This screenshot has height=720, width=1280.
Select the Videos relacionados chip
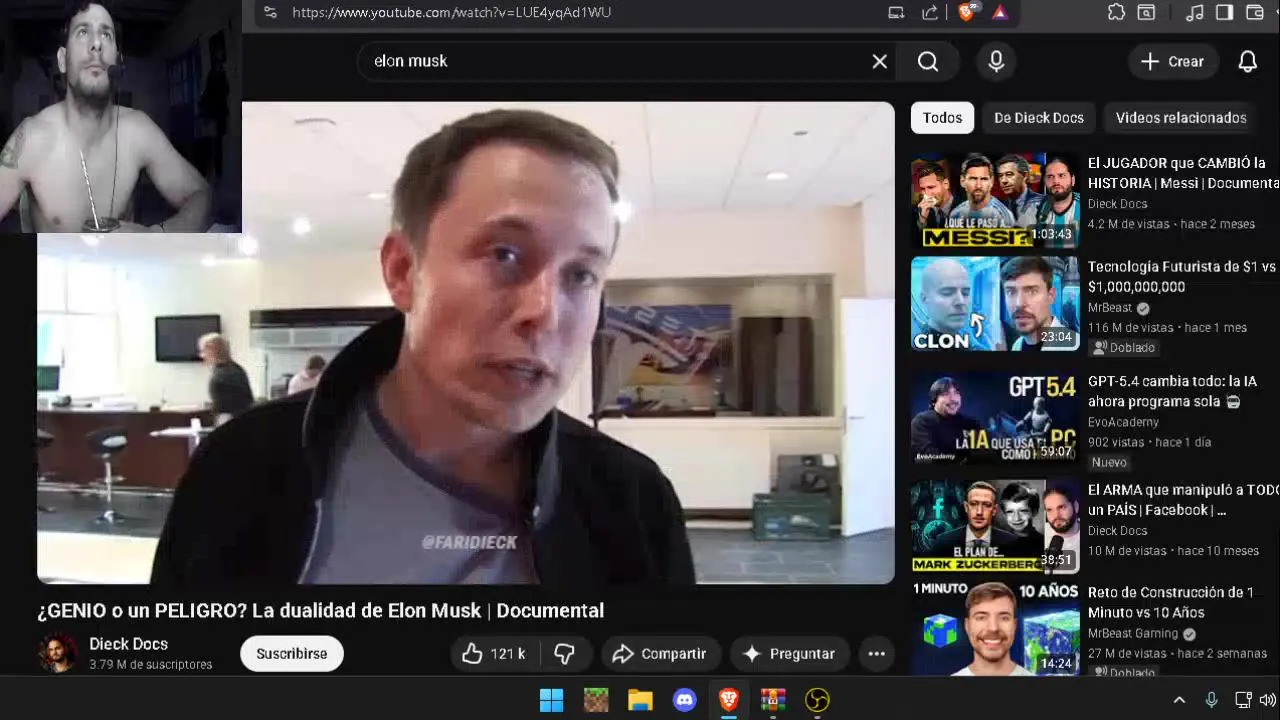[x=1181, y=118]
